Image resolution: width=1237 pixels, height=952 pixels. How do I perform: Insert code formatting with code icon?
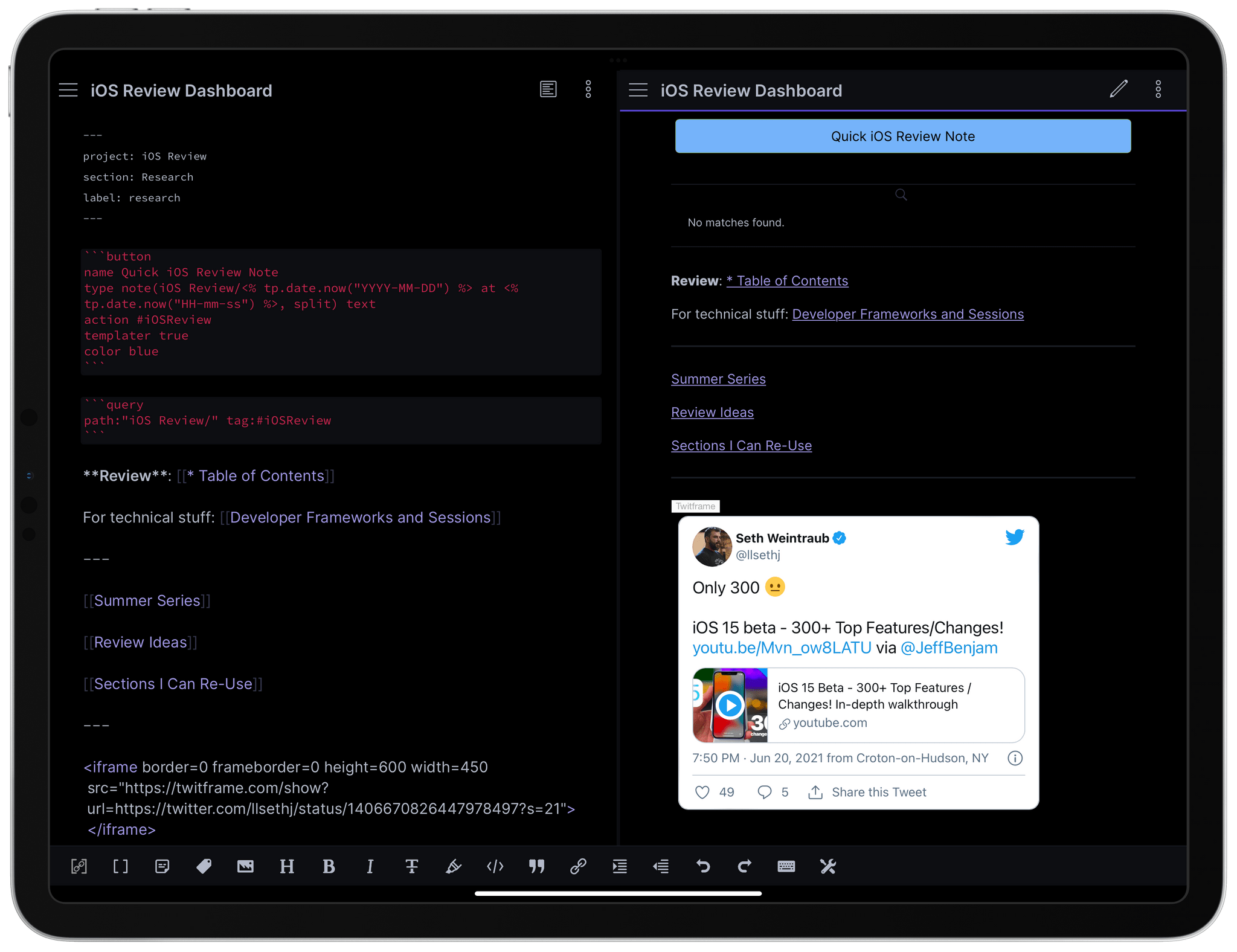(495, 866)
